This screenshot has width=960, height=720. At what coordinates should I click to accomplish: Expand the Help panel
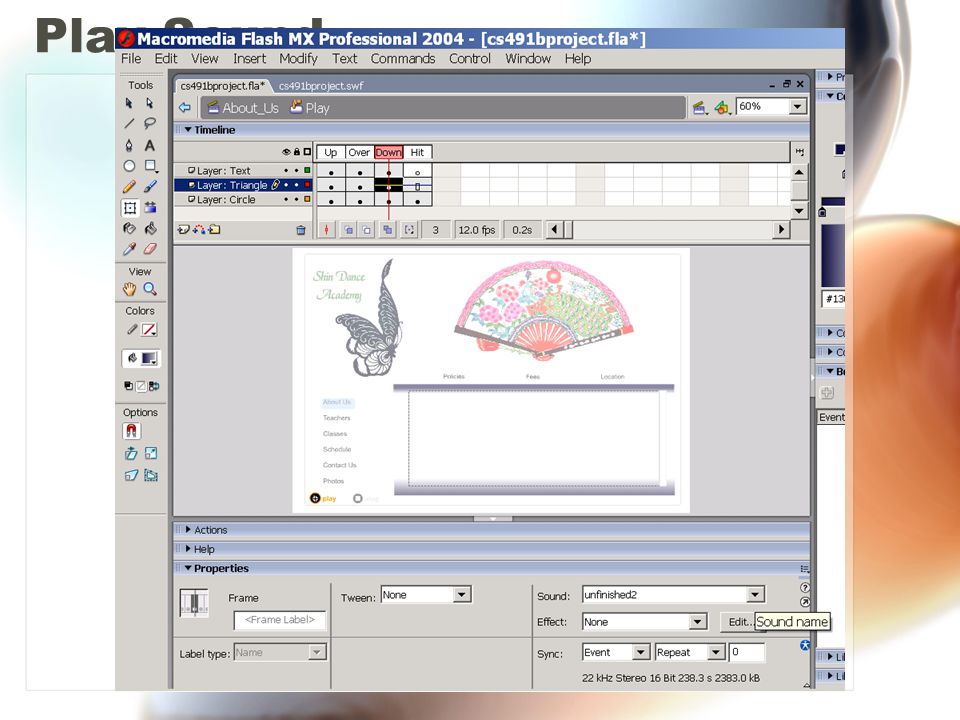pyautogui.click(x=189, y=549)
